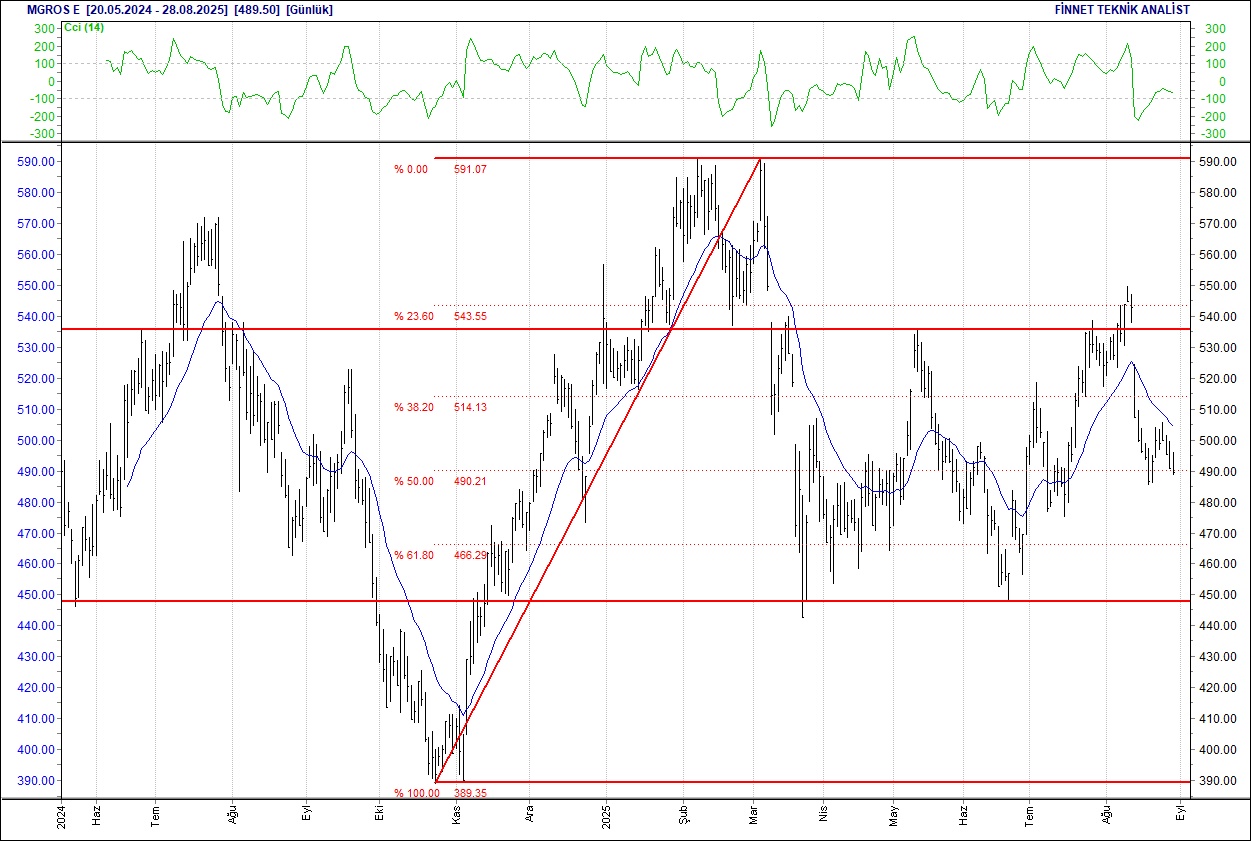This screenshot has height=841, width=1251.
Task: Select the [Günlük] period label
Action: pyautogui.click(x=310, y=9)
